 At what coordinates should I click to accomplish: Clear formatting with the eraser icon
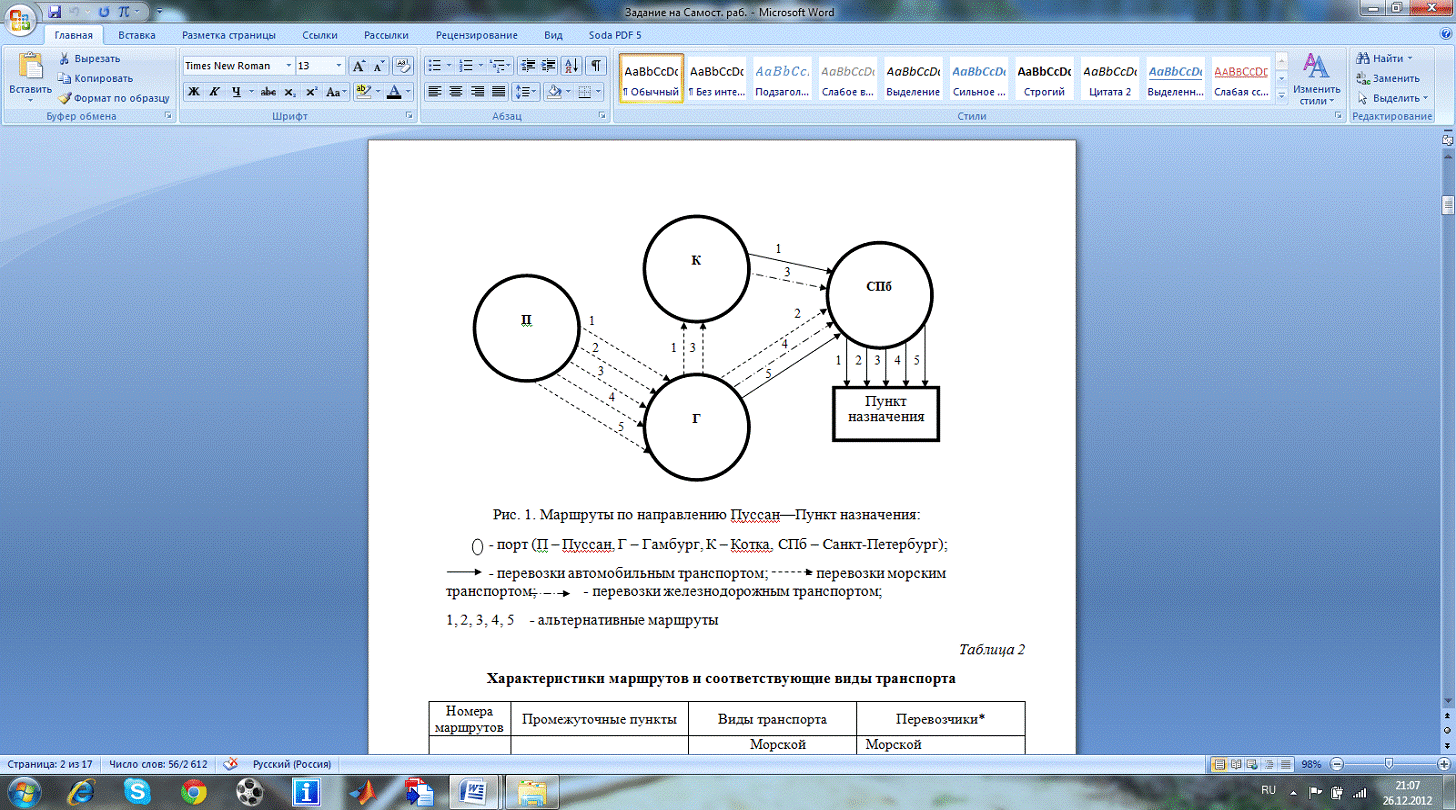[x=403, y=66]
